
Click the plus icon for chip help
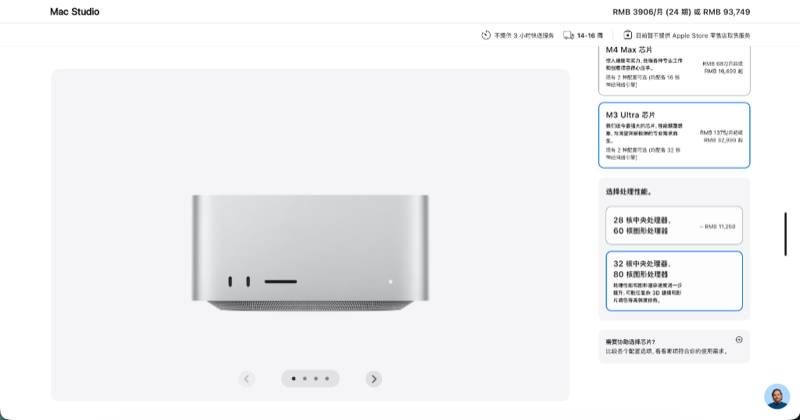click(x=739, y=340)
